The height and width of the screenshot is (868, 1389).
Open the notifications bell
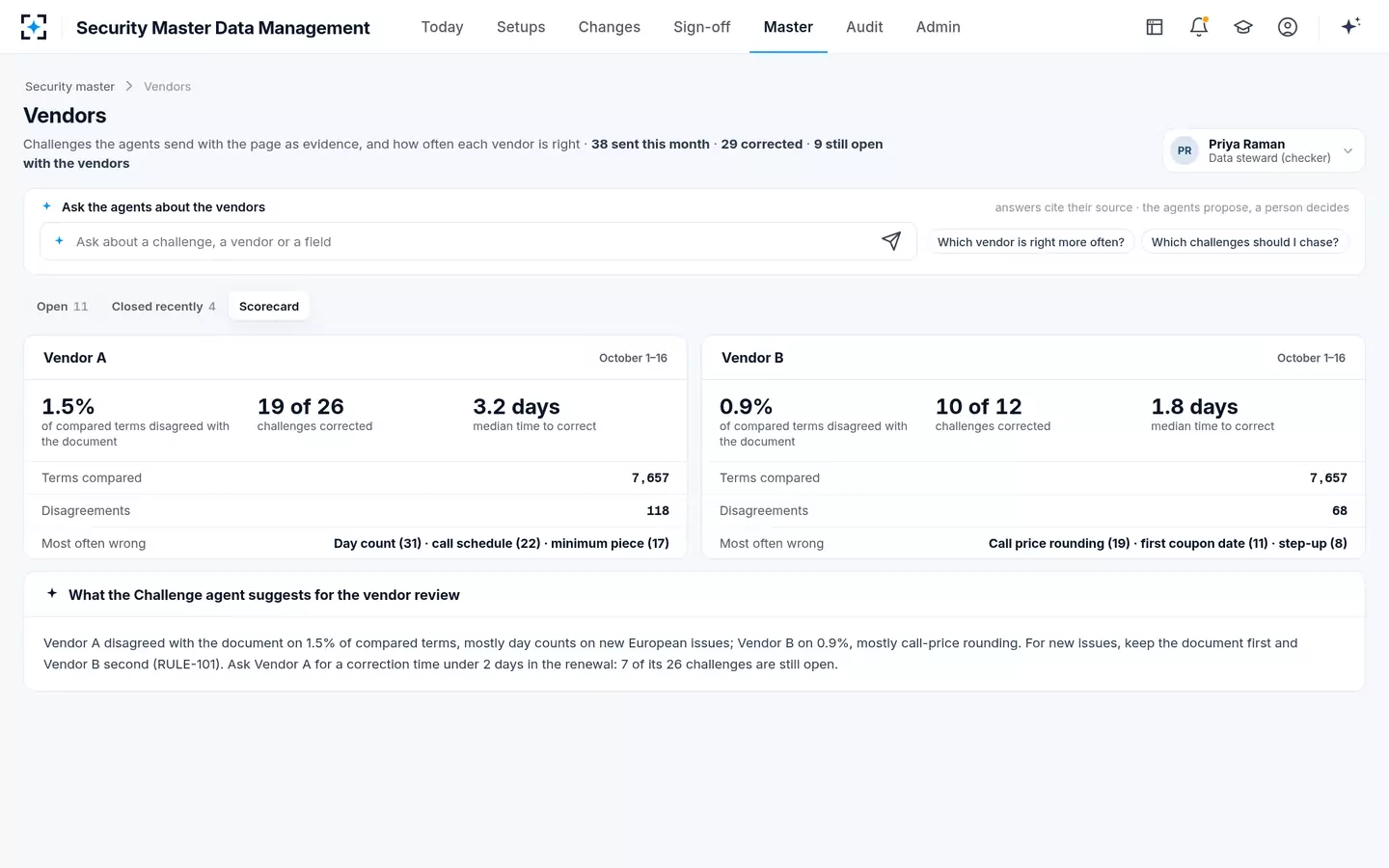coord(1199,27)
